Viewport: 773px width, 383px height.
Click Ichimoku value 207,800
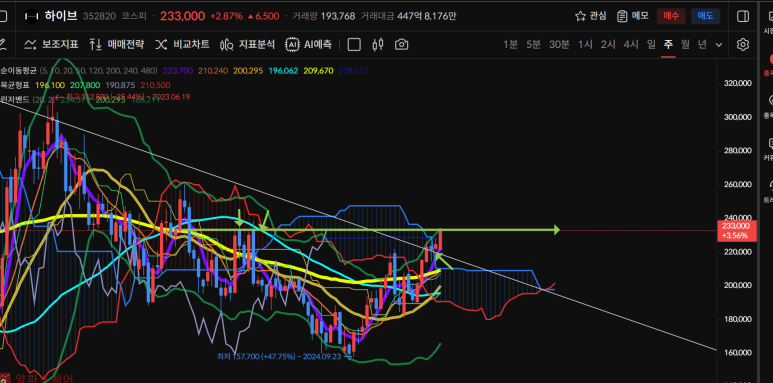[85, 85]
